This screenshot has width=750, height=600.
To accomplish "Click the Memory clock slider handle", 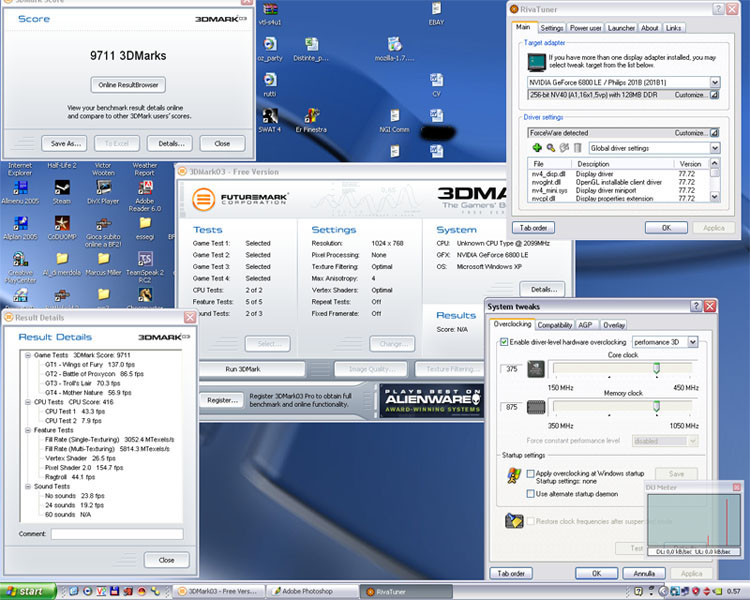I will click(657, 406).
